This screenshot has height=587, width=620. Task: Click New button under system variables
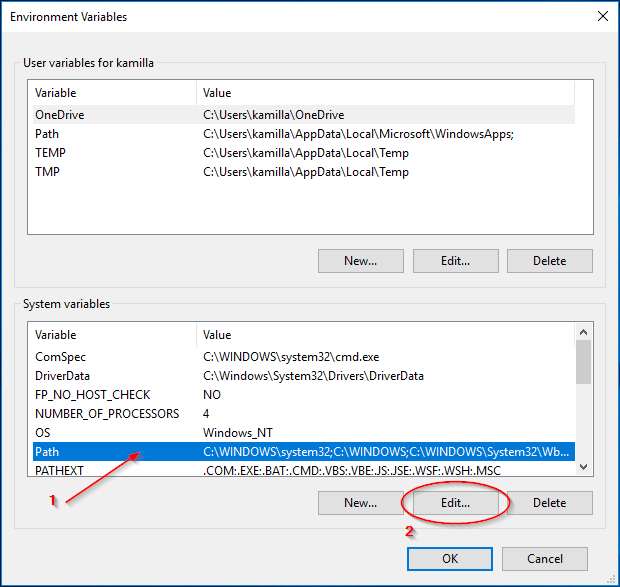tap(360, 503)
